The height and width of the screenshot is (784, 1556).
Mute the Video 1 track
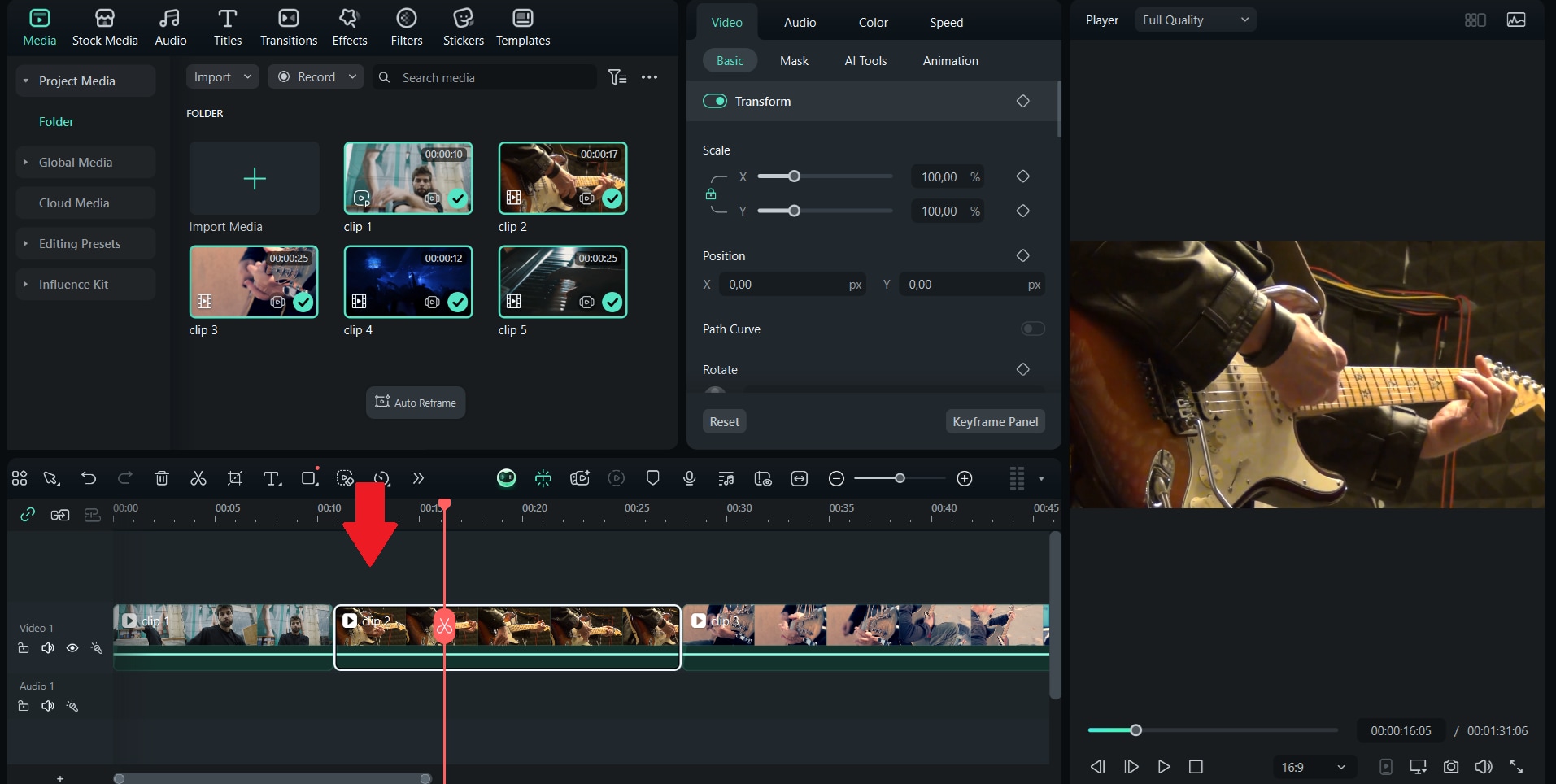pos(48,648)
